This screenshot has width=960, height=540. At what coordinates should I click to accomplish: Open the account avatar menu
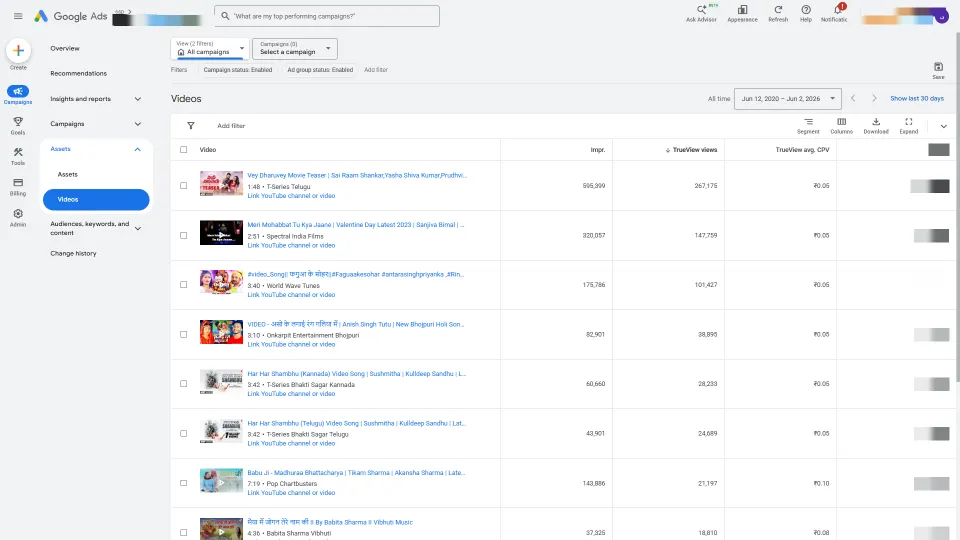point(942,17)
